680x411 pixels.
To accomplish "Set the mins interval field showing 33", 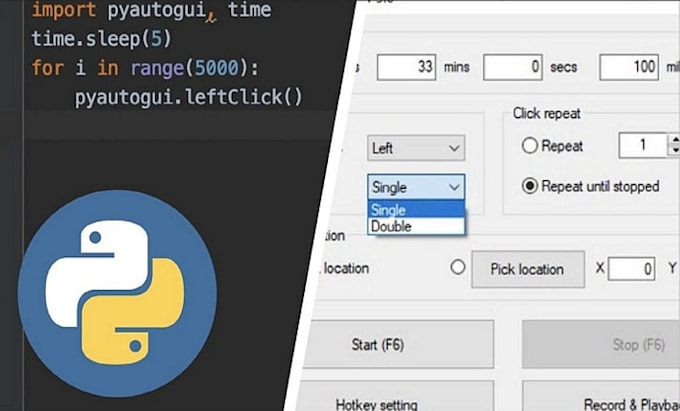I will [x=406, y=67].
